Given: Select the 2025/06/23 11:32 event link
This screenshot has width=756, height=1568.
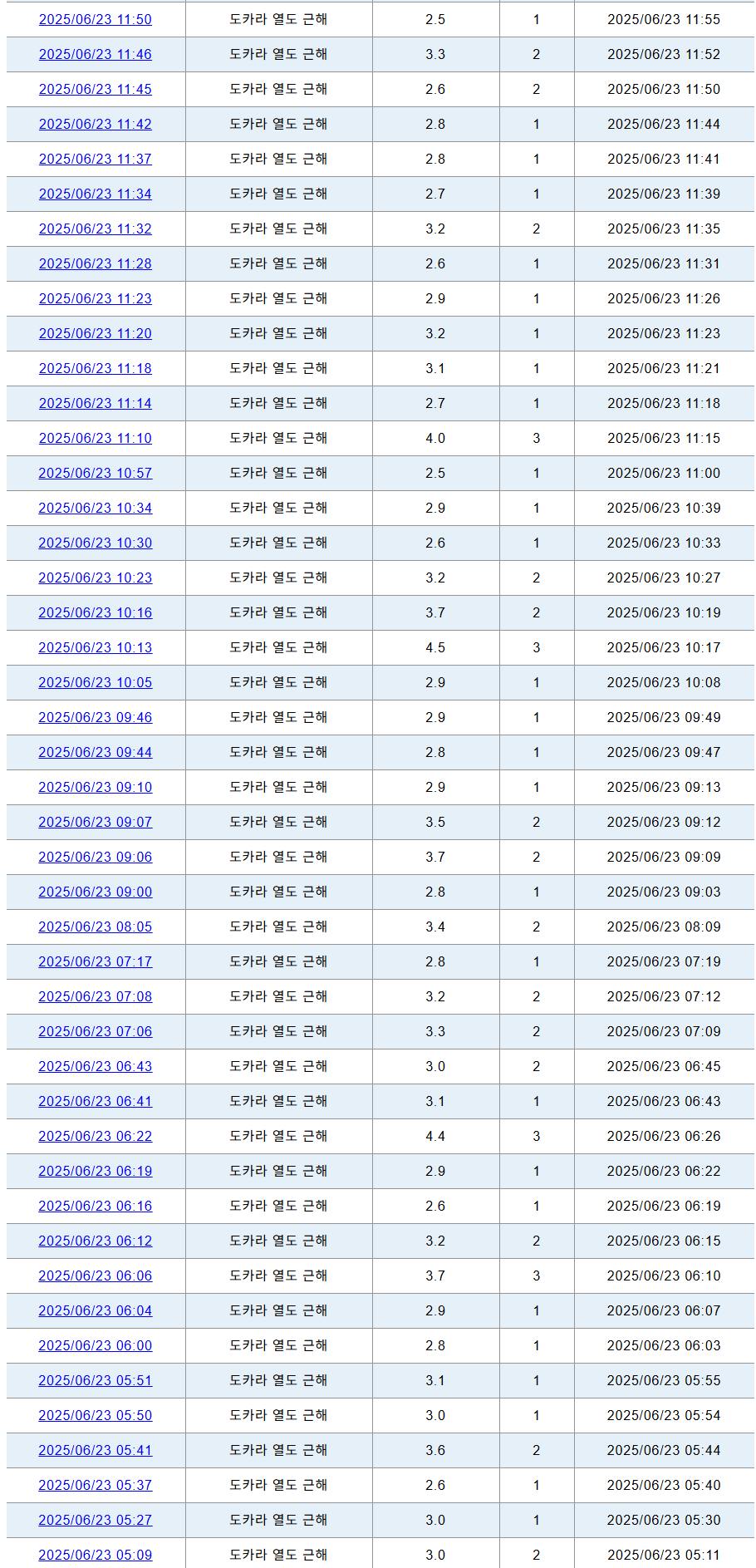Looking at the screenshot, I should [x=96, y=229].
